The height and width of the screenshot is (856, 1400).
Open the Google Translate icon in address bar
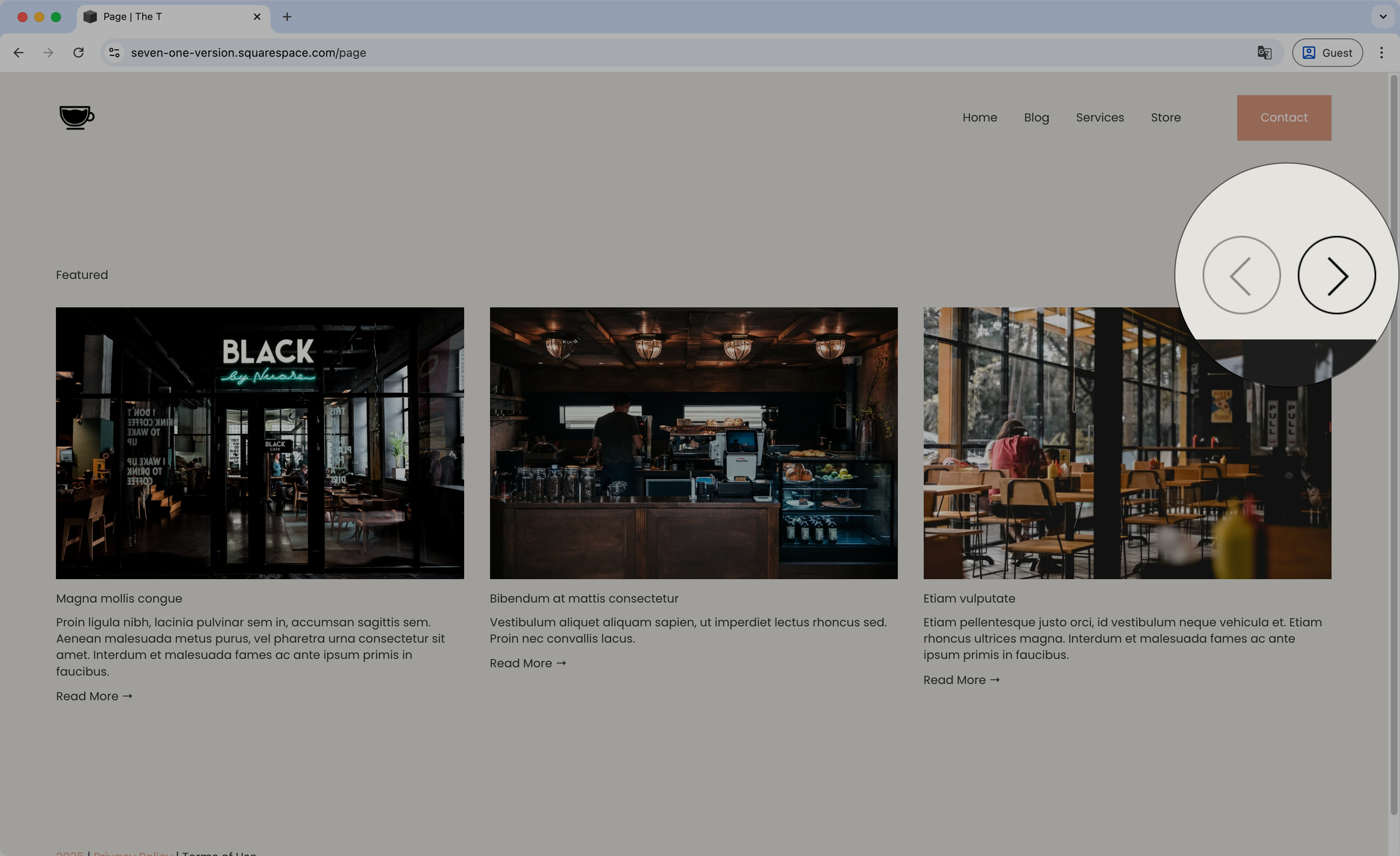1263,53
